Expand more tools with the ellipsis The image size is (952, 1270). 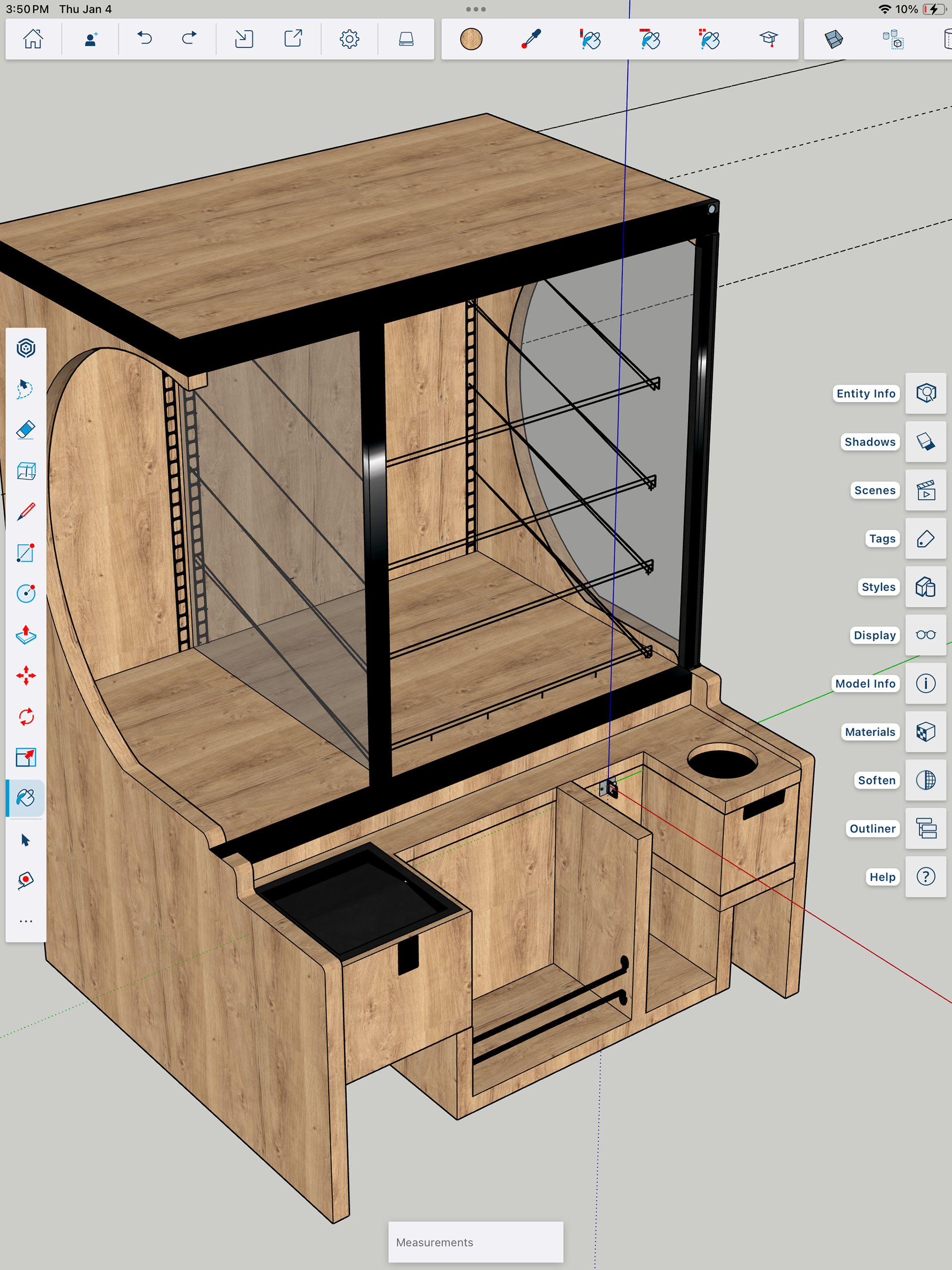click(26, 921)
